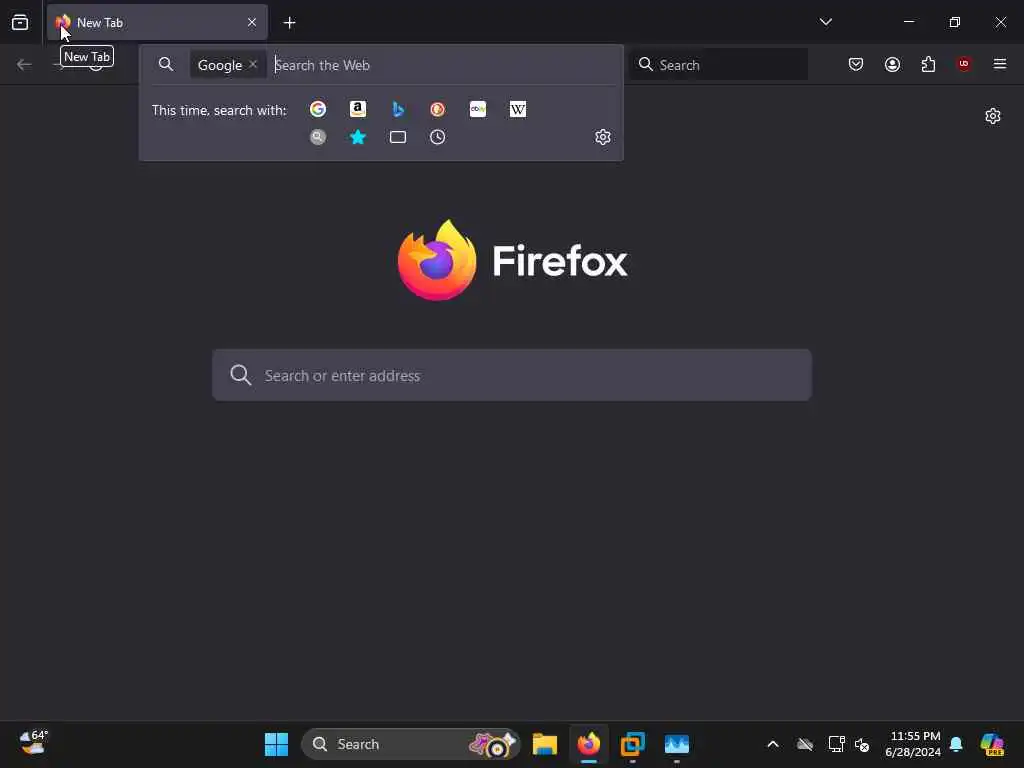Open File Explorer from taskbar
The width and height of the screenshot is (1024, 768).
click(x=545, y=744)
